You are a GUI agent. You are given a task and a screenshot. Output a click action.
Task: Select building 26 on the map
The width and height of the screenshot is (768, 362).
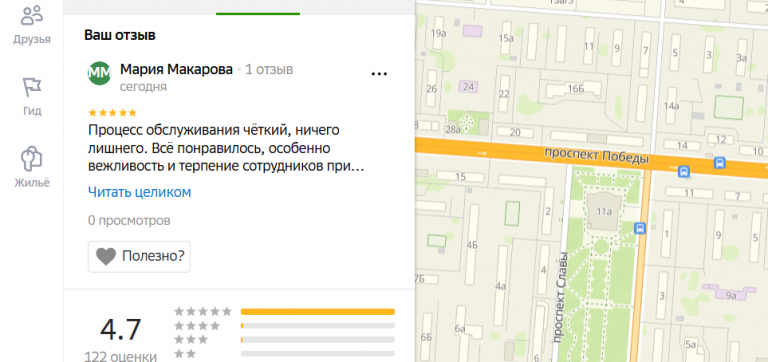[x=432, y=89]
